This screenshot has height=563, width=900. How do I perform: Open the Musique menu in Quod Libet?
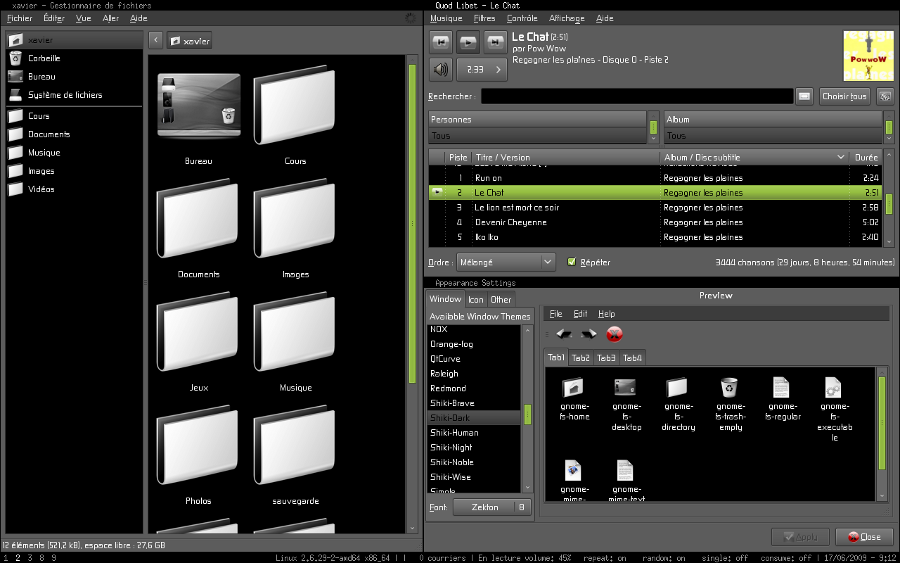446,18
